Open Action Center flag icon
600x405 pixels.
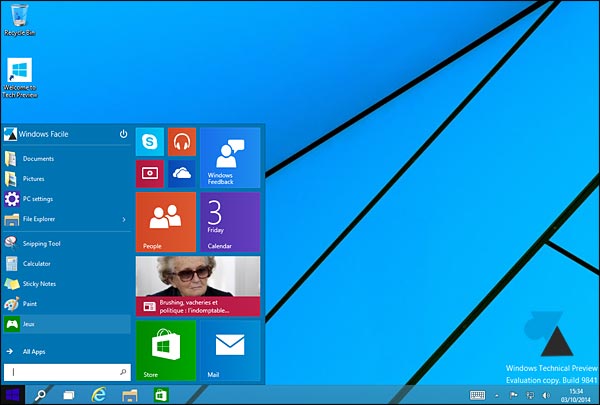click(514, 395)
